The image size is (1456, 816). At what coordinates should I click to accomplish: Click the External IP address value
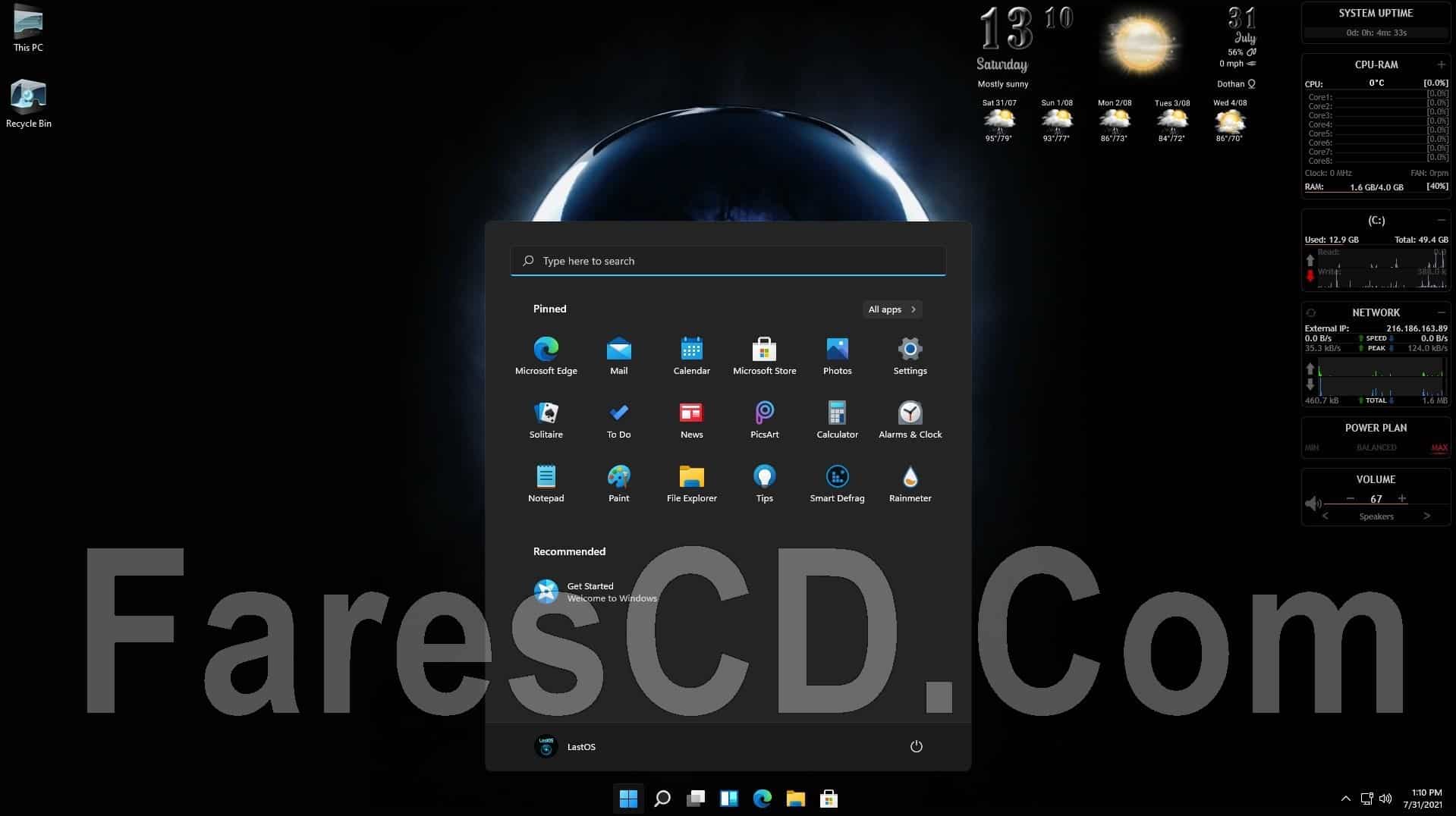click(x=1417, y=328)
